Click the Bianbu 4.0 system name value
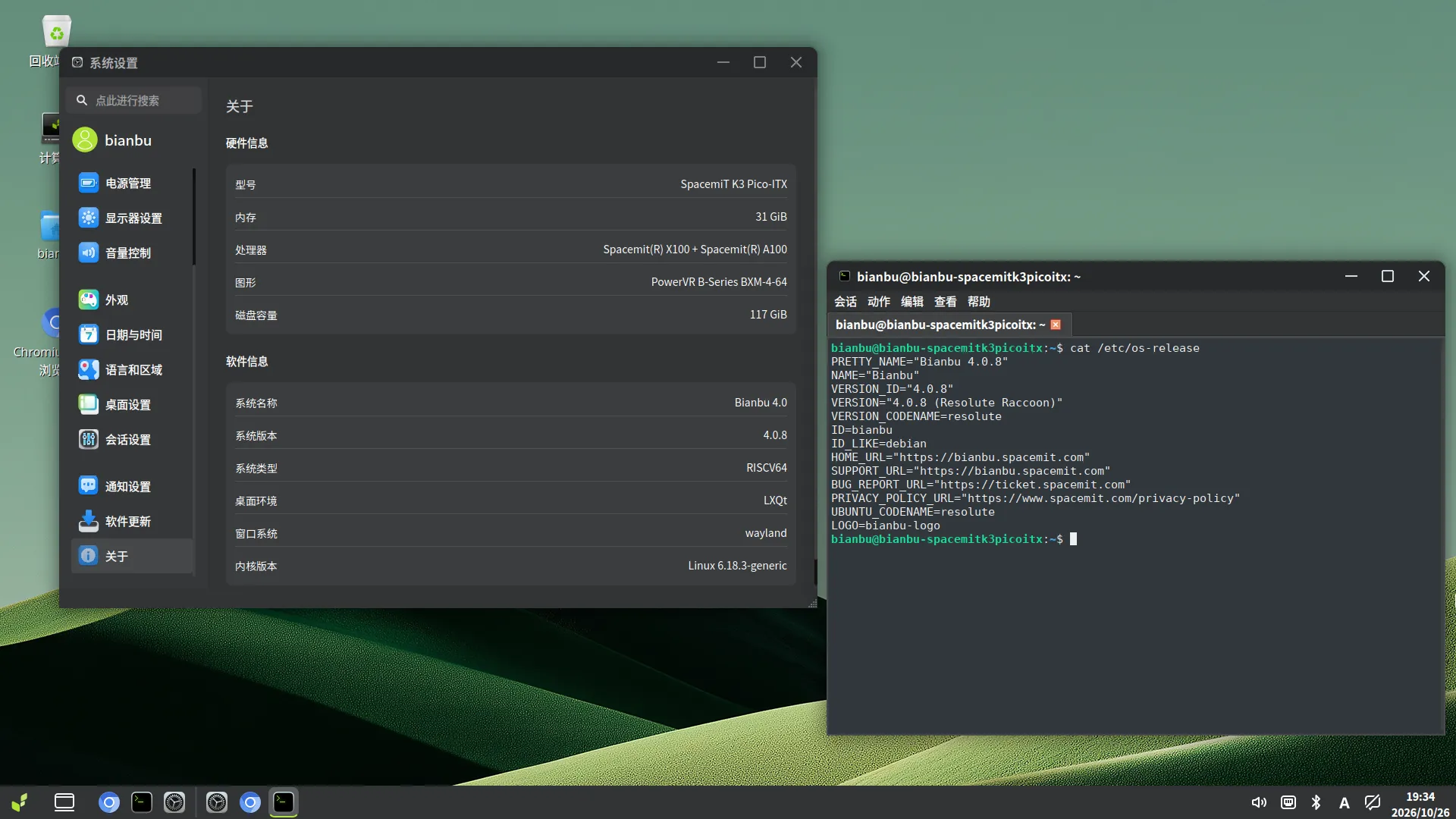 pyautogui.click(x=761, y=403)
